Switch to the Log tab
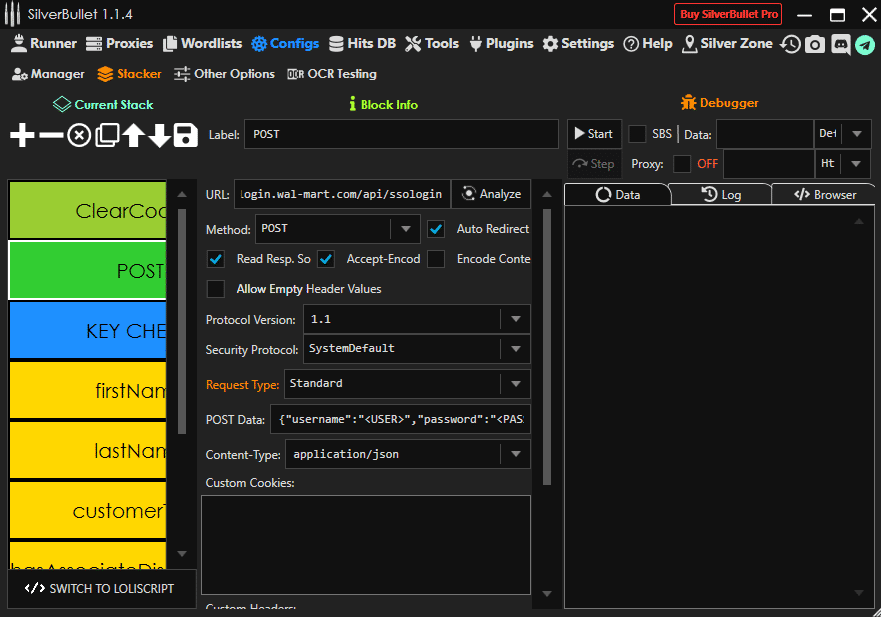The height and width of the screenshot is (617, 881). pos(721,195)
